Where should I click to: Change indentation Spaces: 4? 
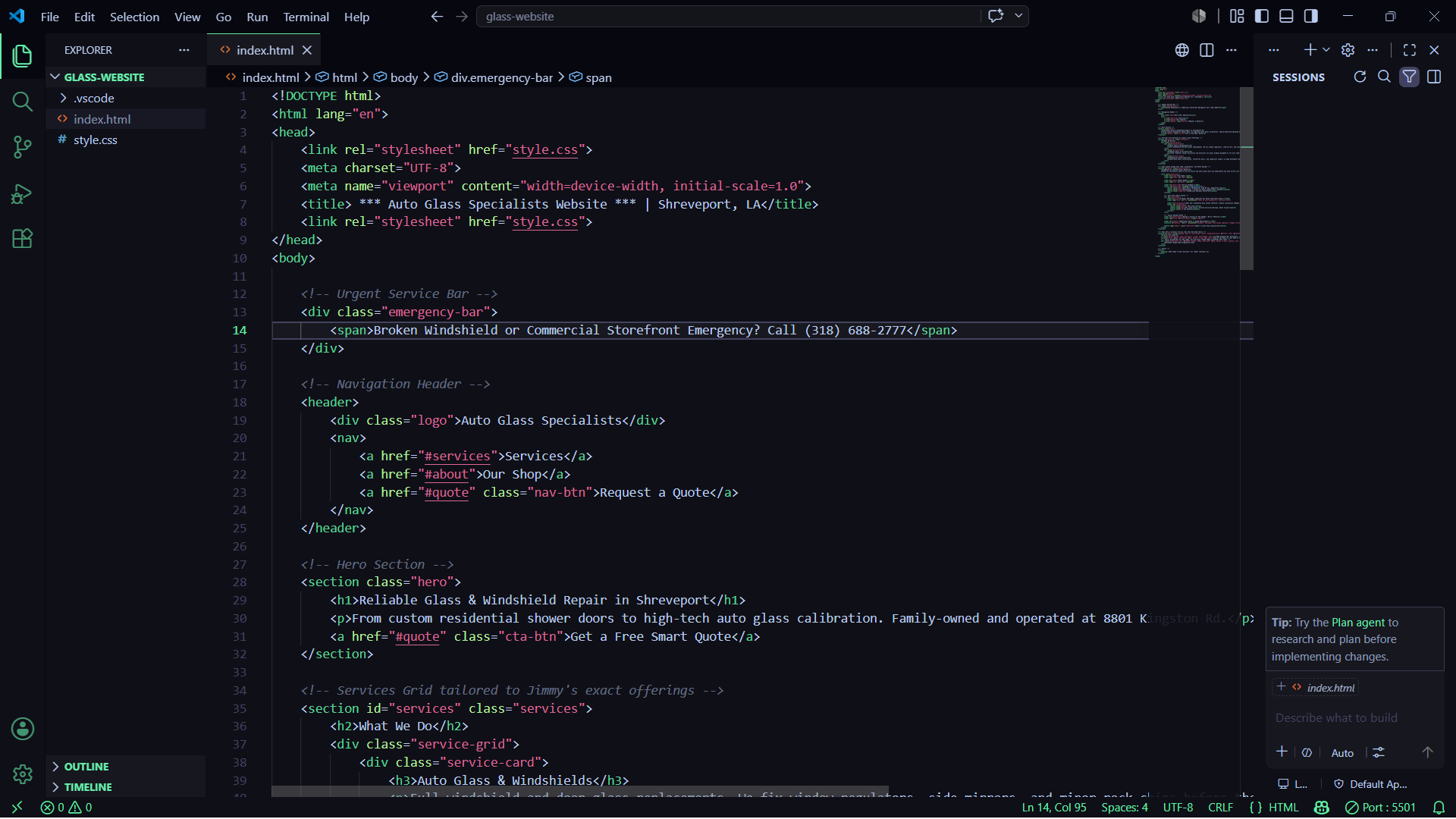tap(1125, 808)
